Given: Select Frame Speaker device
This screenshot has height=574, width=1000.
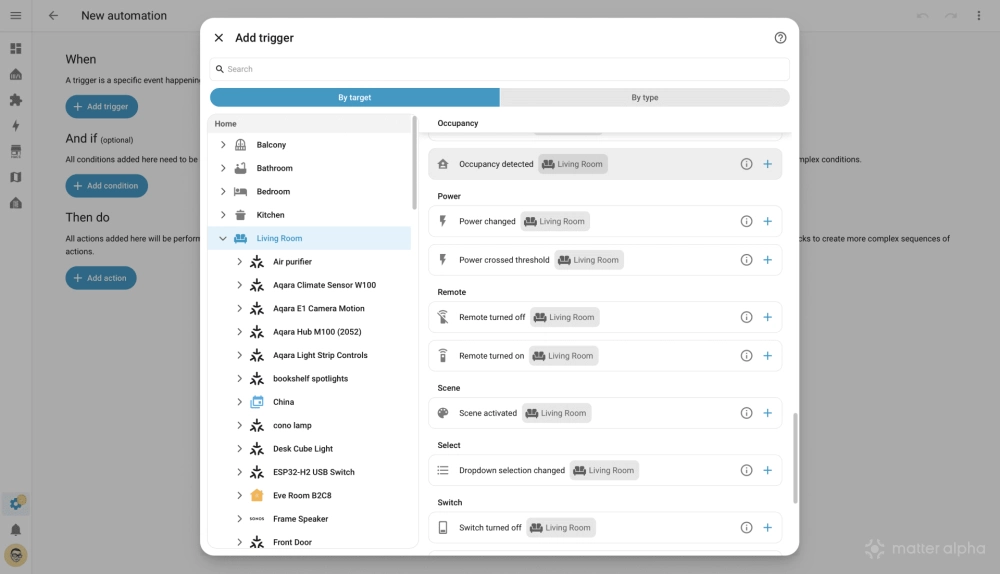Looking at the screenshot, I should click(x=300, y=519).
